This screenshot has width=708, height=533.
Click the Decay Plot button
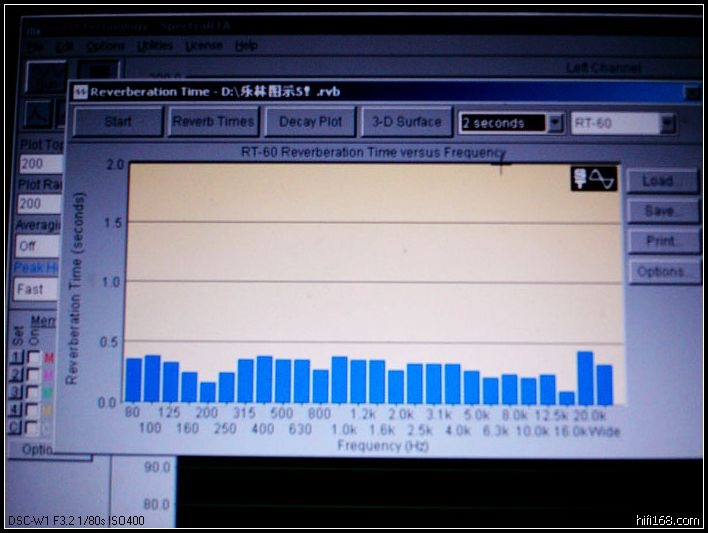click(310, 122)
